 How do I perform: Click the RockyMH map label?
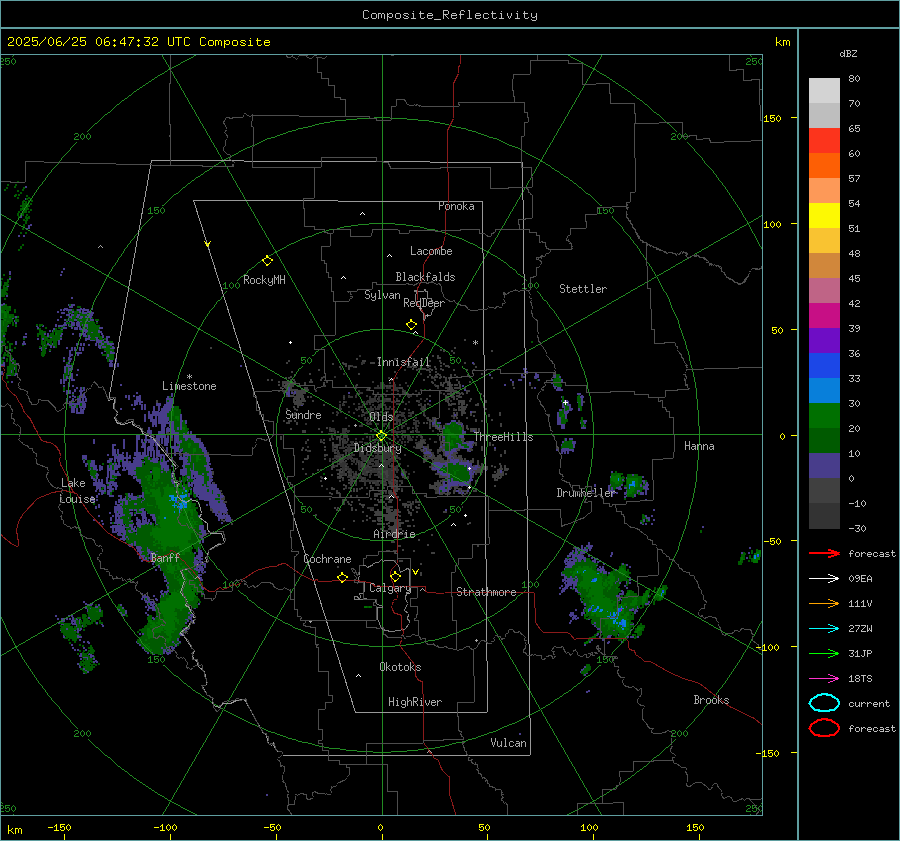[264, 280]
